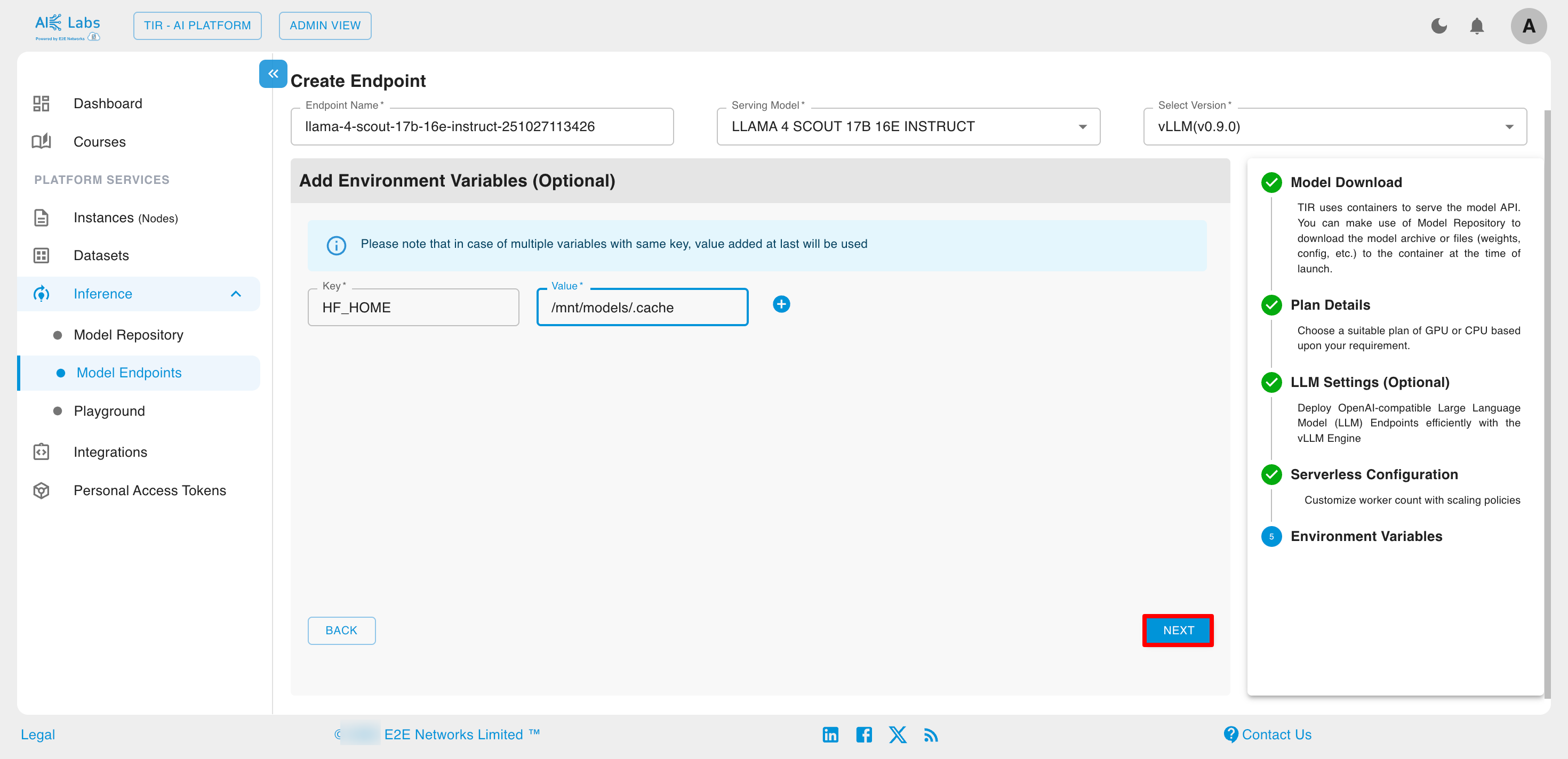Open LinkedIn footer icon
Image resolution: width=1568 pixels, height=759 pixels.
830,734
